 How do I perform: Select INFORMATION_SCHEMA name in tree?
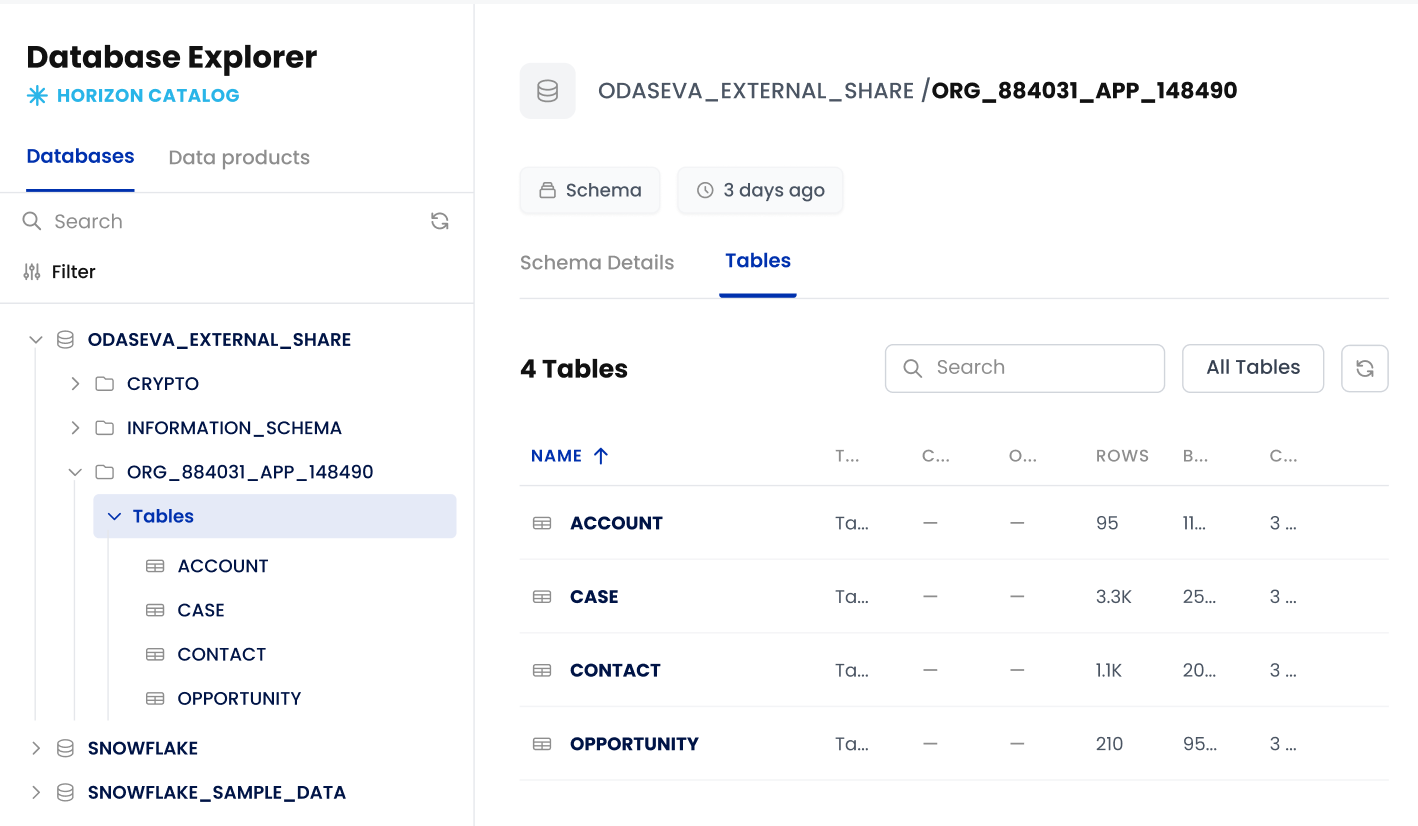point(234,428)
